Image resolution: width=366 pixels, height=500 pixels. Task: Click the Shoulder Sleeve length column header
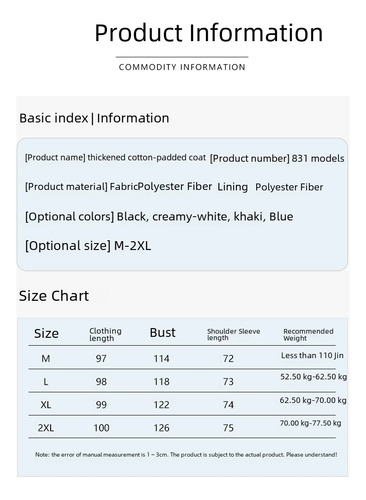[234, 334]
